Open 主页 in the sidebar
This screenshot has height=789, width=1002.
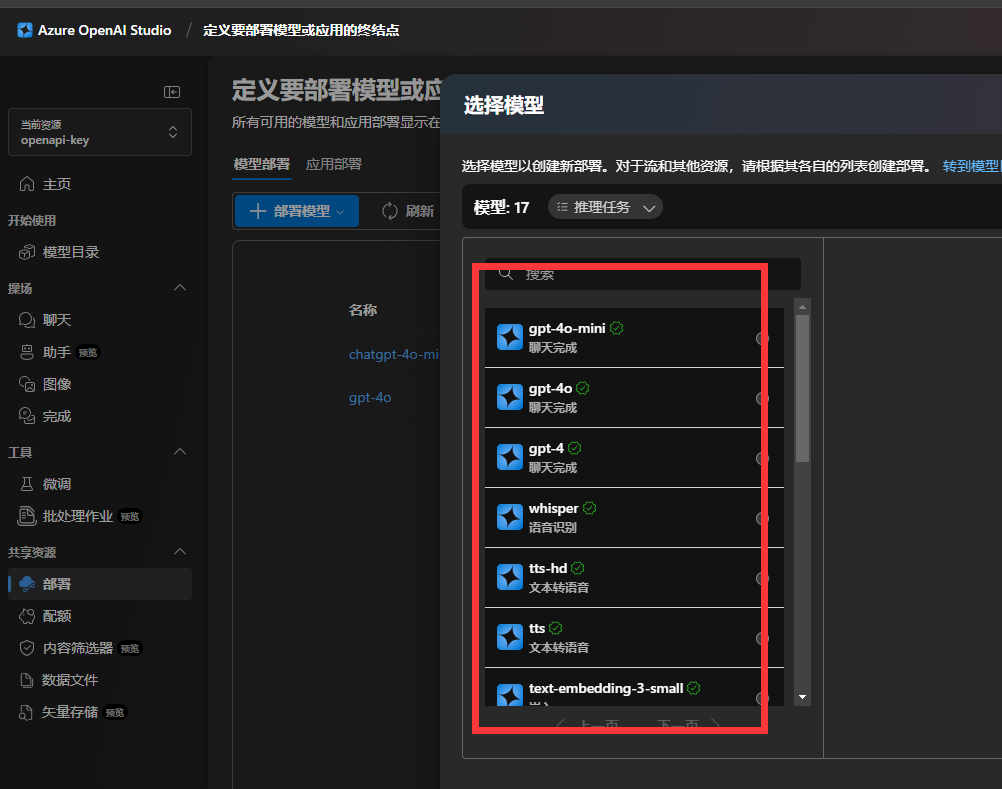100,184
